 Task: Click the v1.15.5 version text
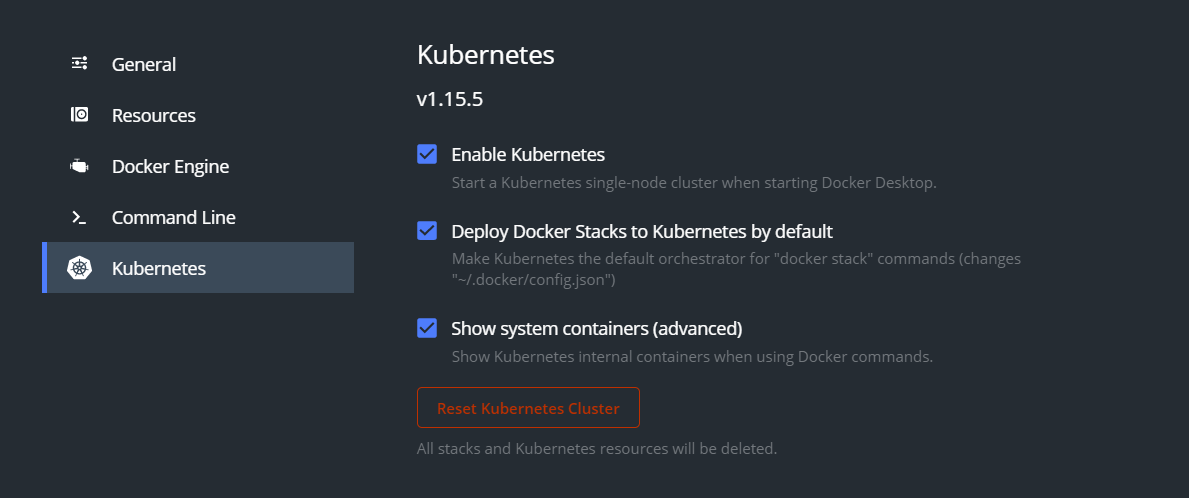click(x=450, y=99)
